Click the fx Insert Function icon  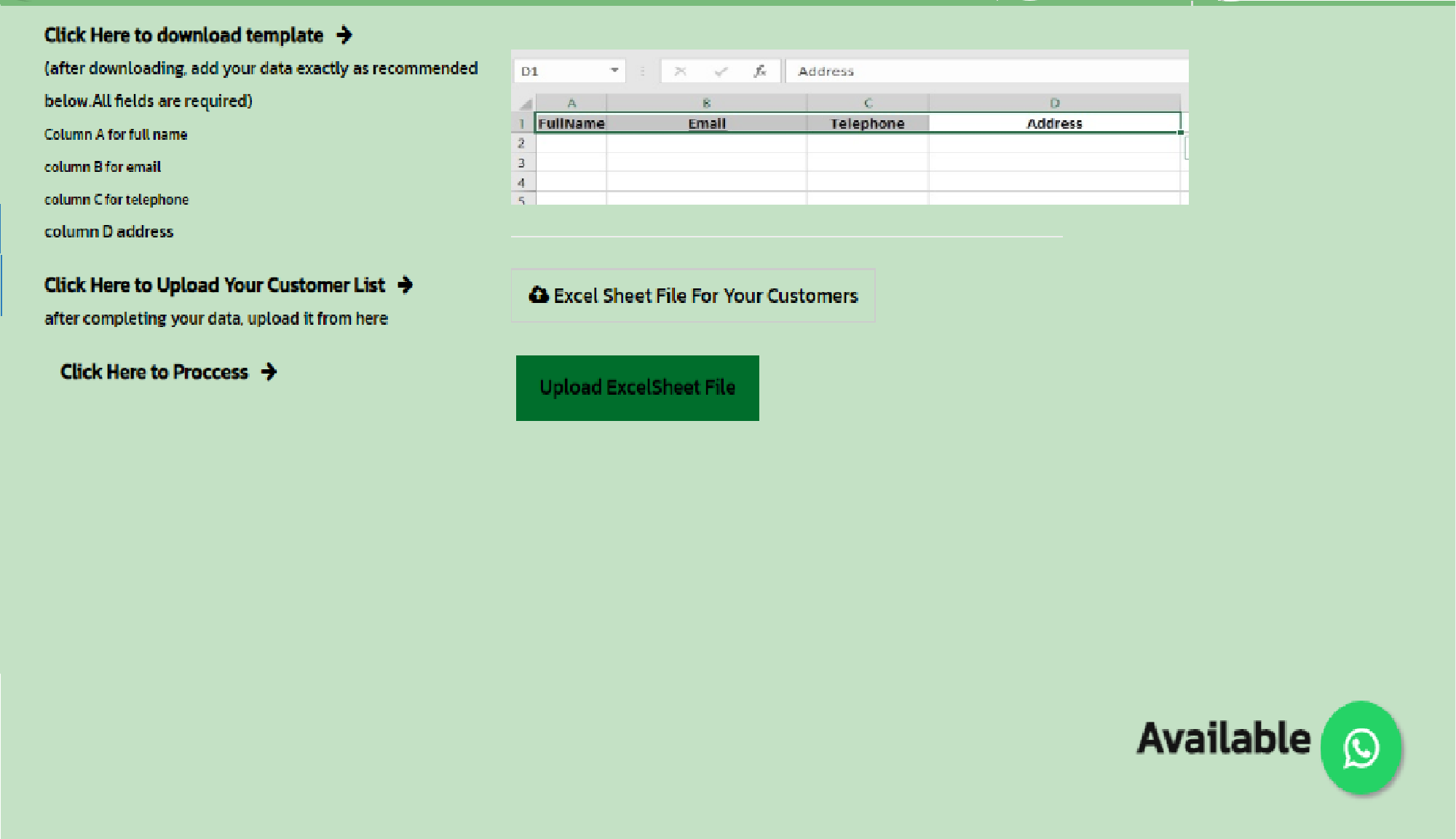click(761, 71)
